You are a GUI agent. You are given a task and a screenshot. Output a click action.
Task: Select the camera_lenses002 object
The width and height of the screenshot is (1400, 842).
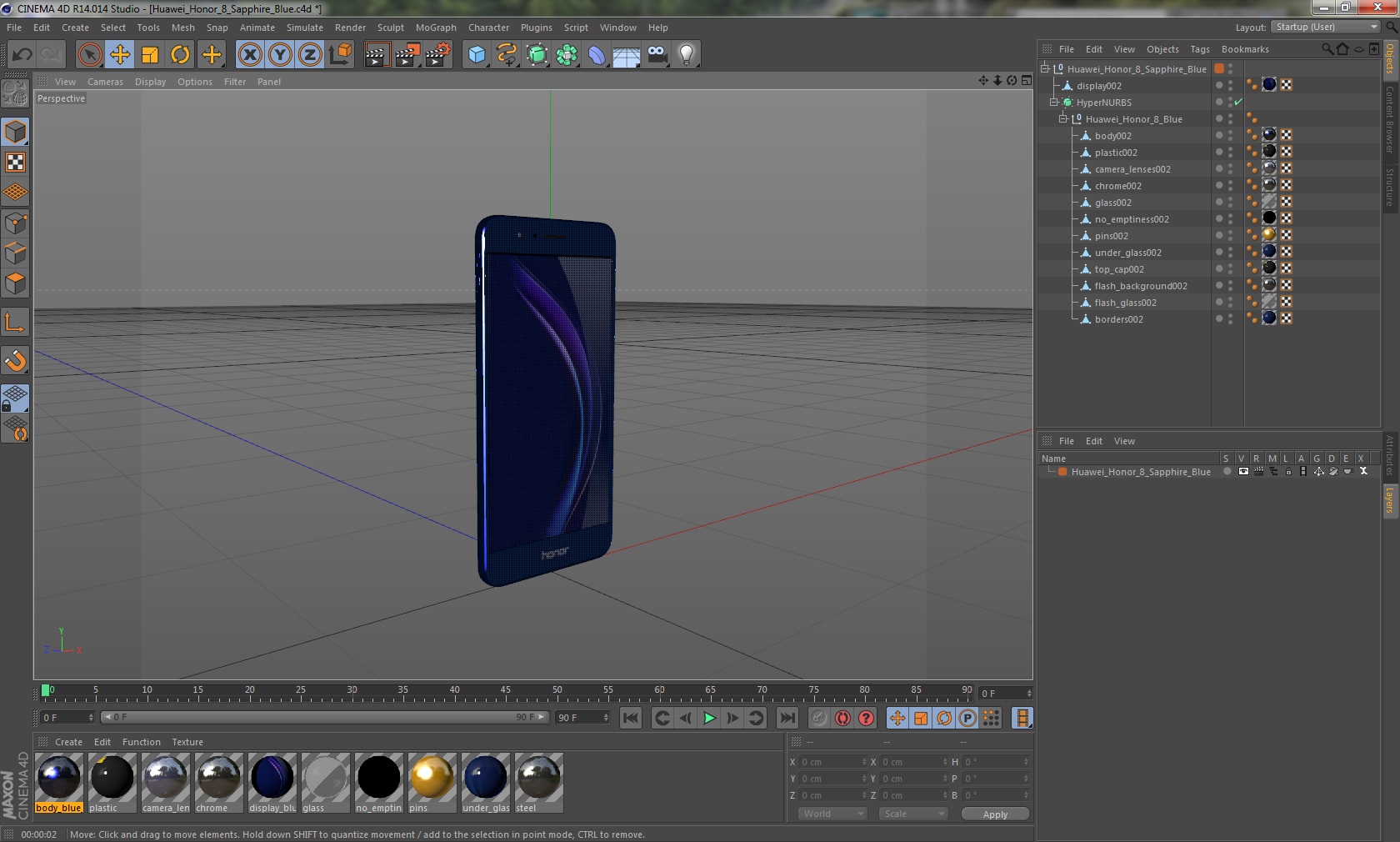tap(1132, 169)
